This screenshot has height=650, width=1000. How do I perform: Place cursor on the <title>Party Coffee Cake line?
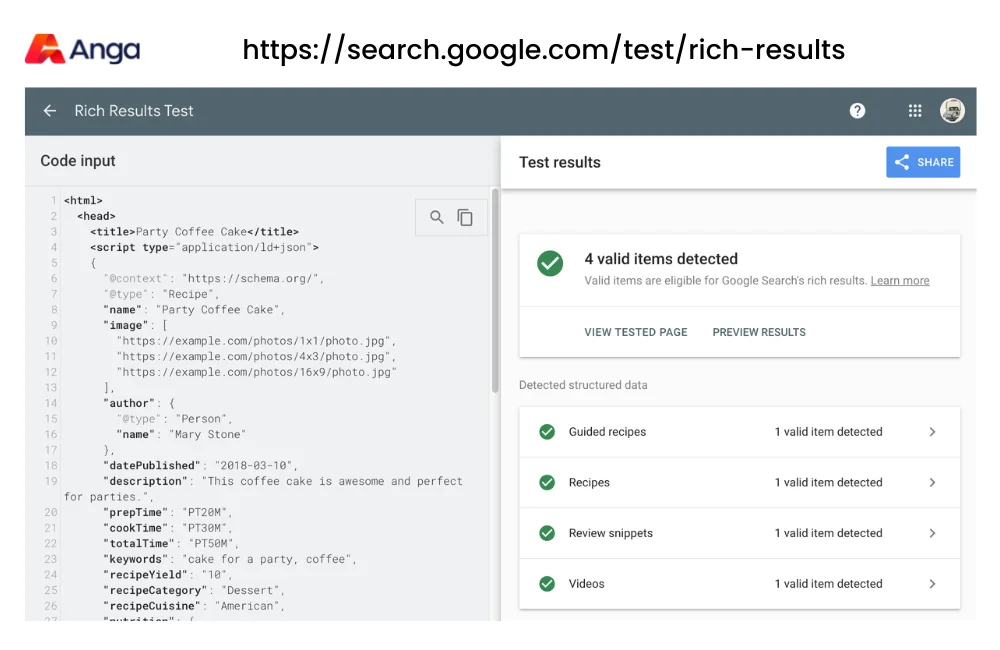coord(194,232)
